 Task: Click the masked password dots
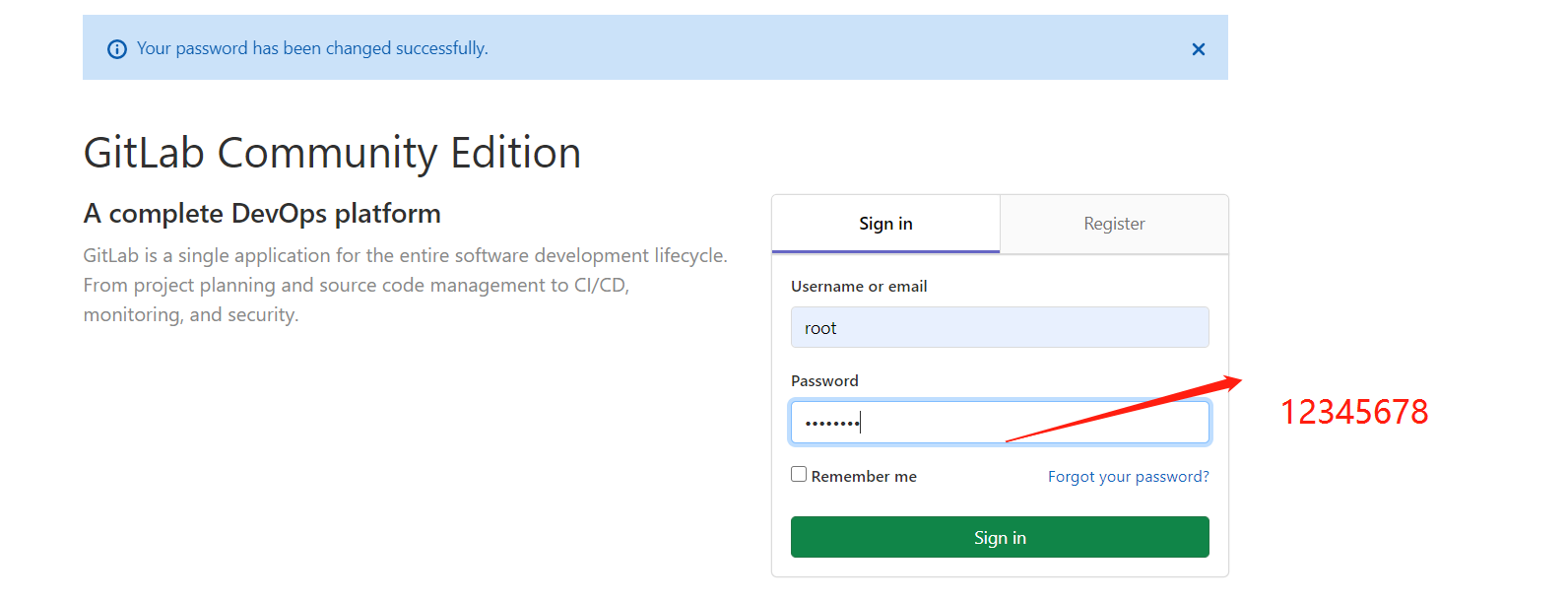(831, 424)
